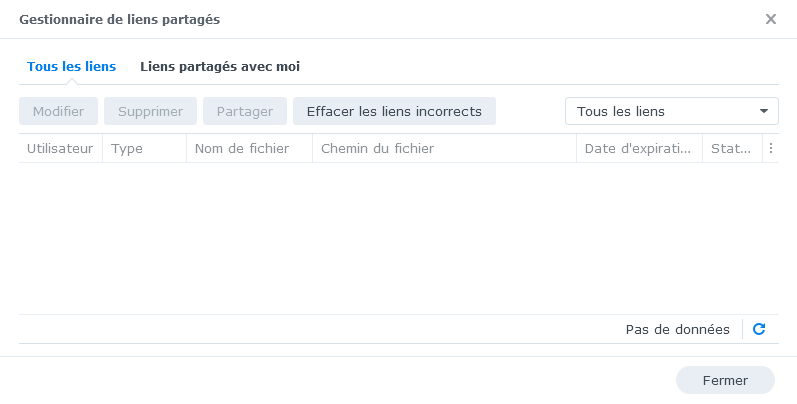797x404 pixels.
Task: Expand the "Tous les liens" filter dropdown
Action: [x=671, y=112]
